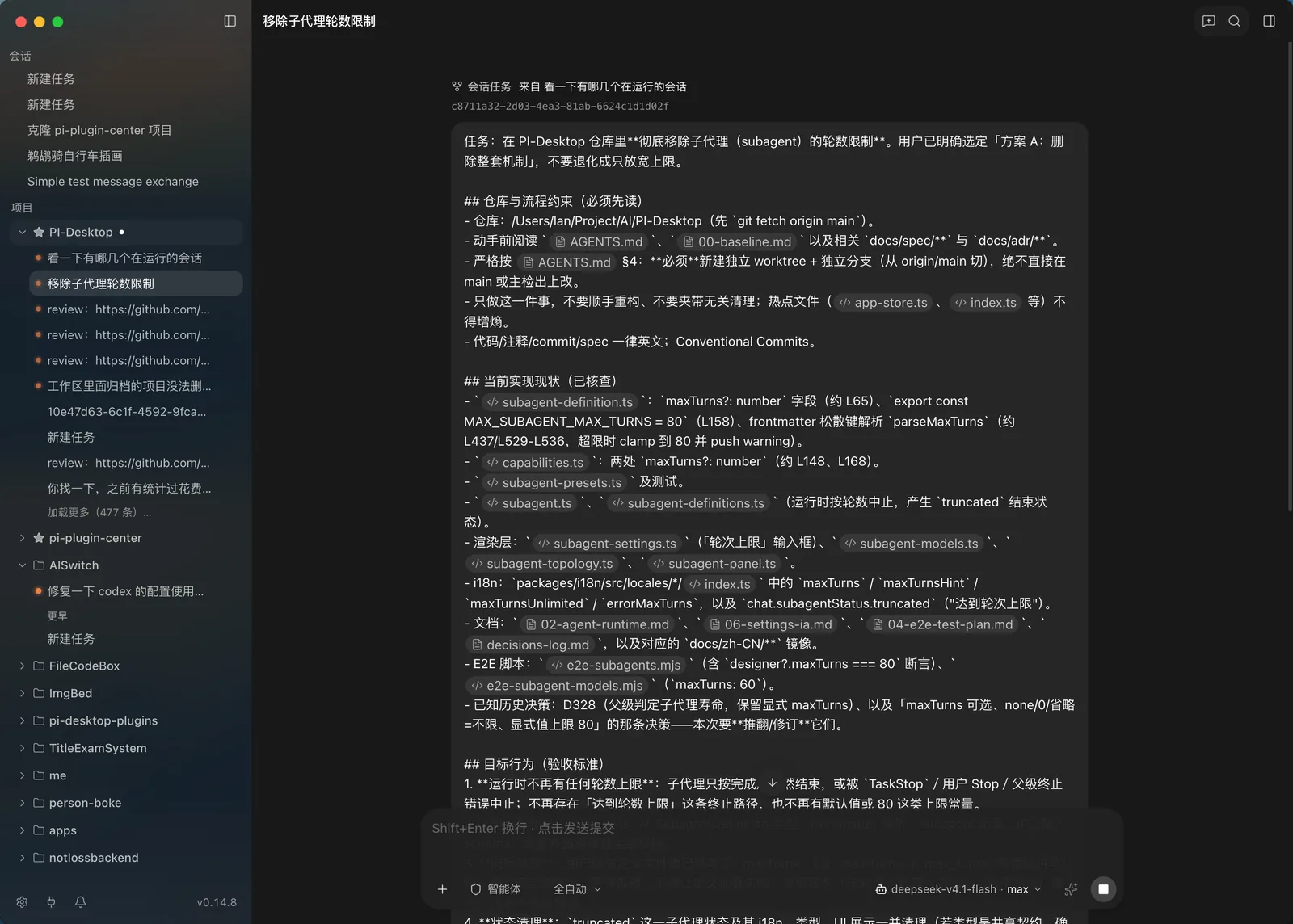Viewport: 1293px width, 924px height.
Task: Select 克隆 pi-plugin-center 项目 conversation
Action: tap(99, 130)
